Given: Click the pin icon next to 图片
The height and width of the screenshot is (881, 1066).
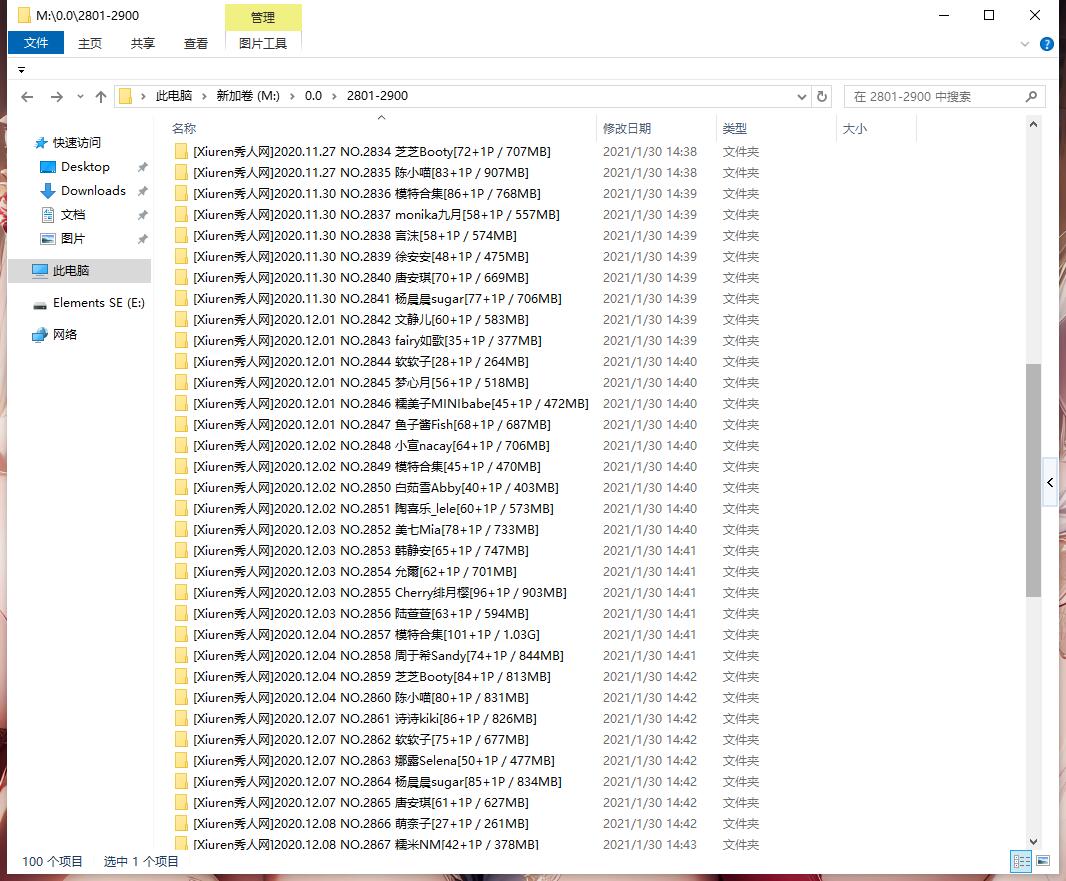Looking at the screenshot, I should (x=143, y=239).
